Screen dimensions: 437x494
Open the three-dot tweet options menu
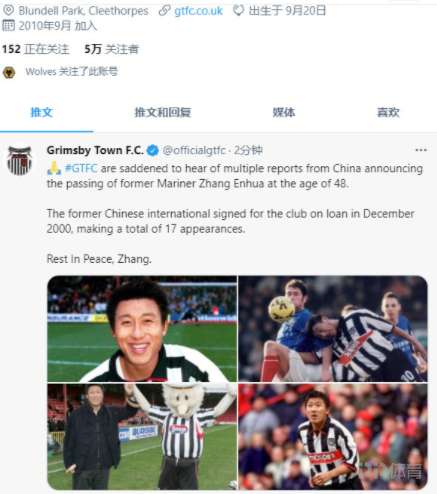[421, 150]
